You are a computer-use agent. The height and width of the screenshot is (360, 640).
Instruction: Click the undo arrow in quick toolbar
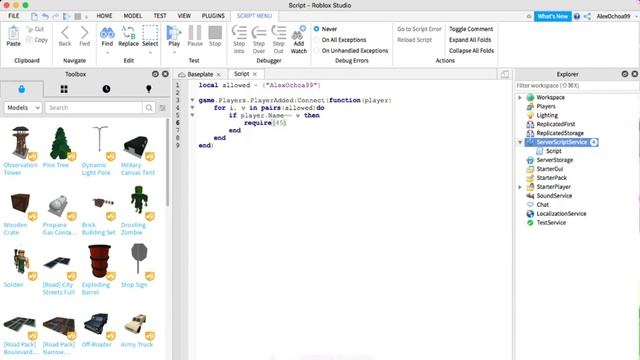[45, 16]
